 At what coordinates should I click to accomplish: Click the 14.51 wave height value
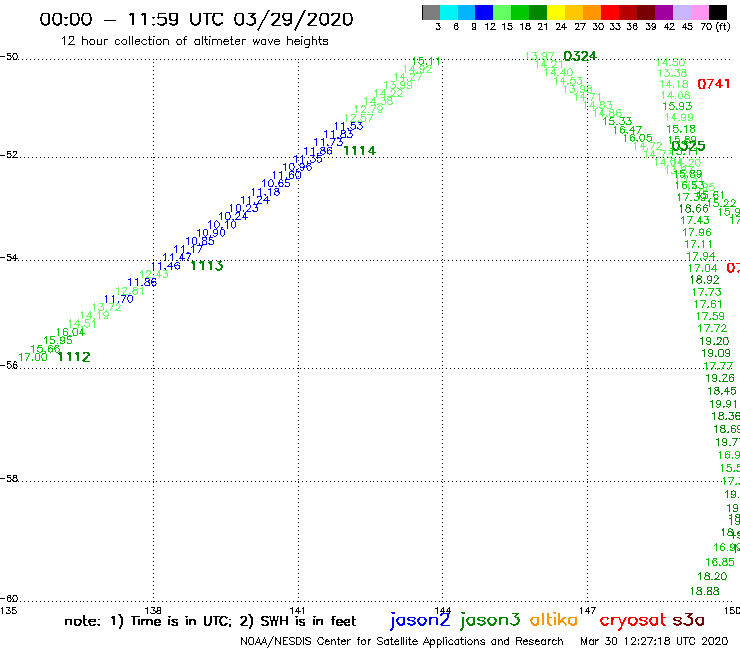click(82, 324)
